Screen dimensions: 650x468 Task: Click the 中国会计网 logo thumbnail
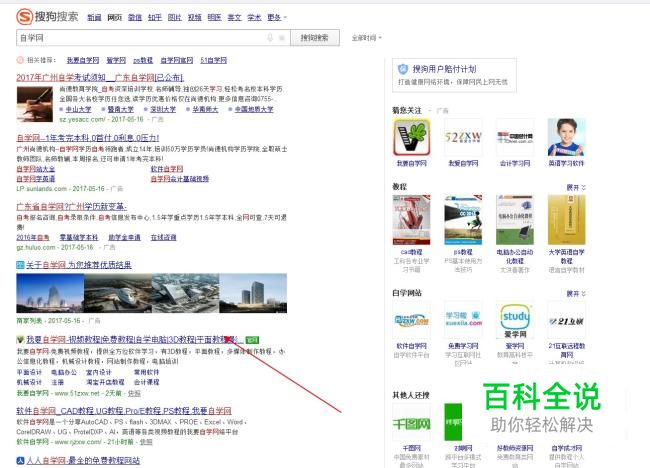pos(515,137)
